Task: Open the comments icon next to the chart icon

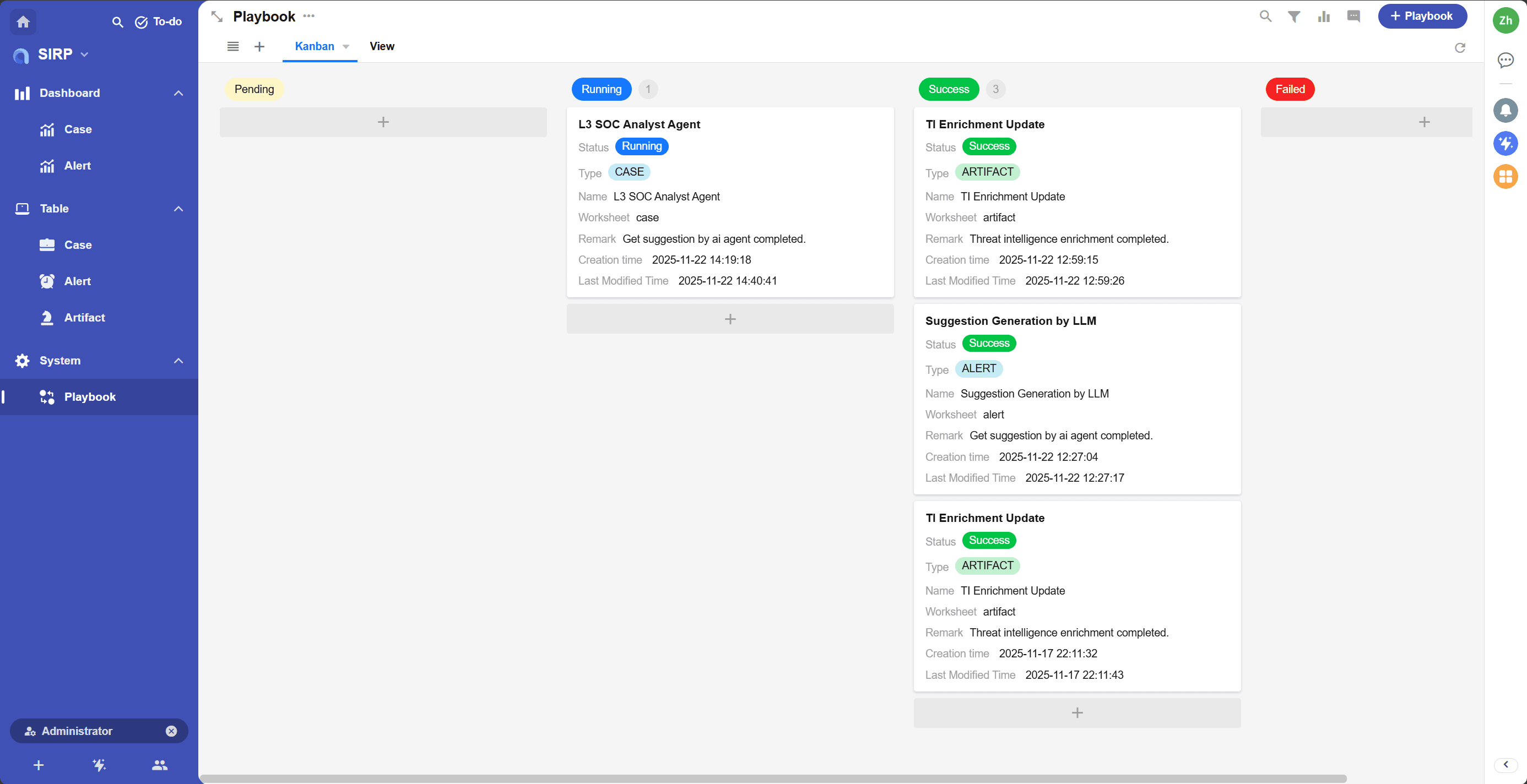Action: pos(1354,16)
